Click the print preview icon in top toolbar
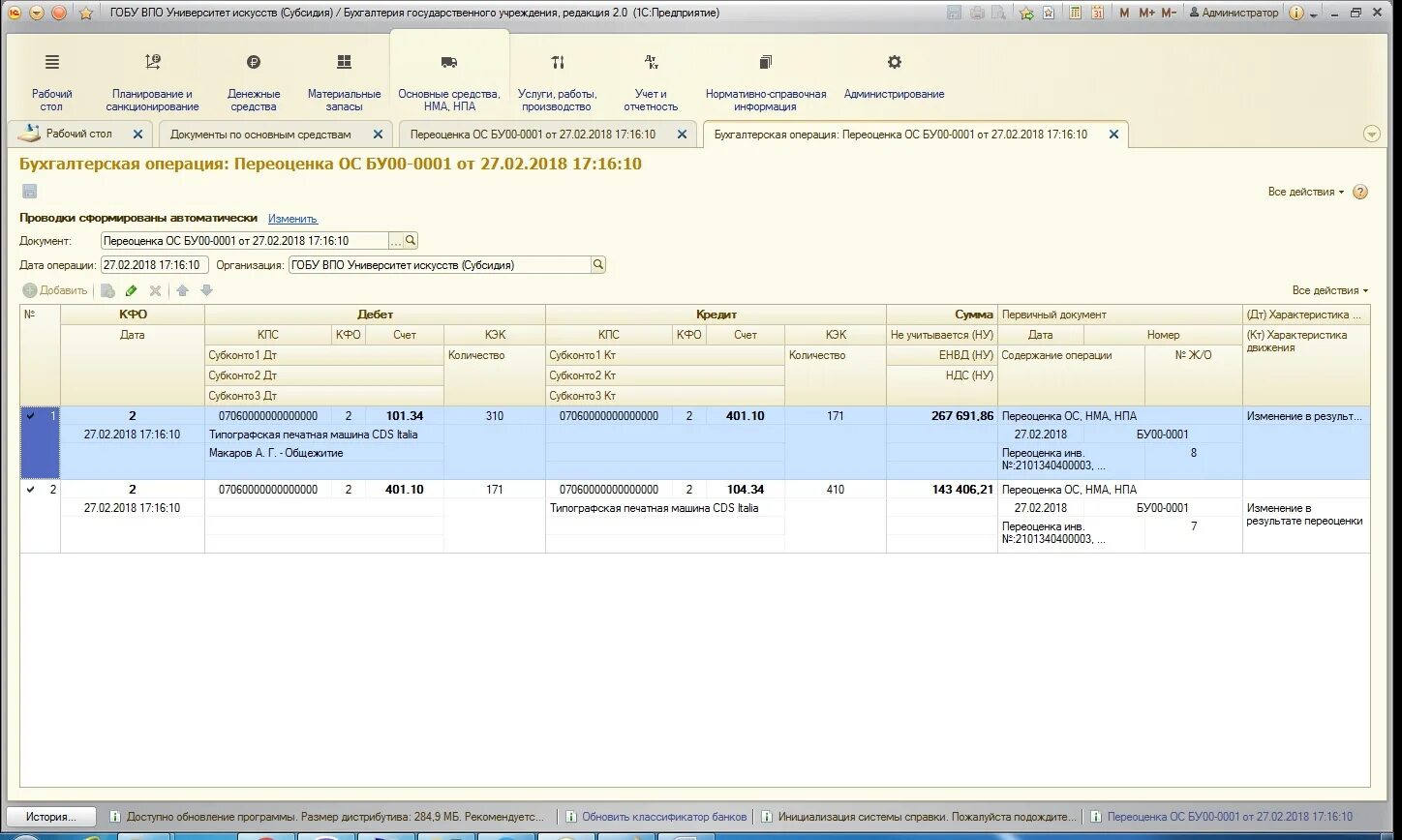The height and width of the screenshot is (840, 1402). point(998,13)
